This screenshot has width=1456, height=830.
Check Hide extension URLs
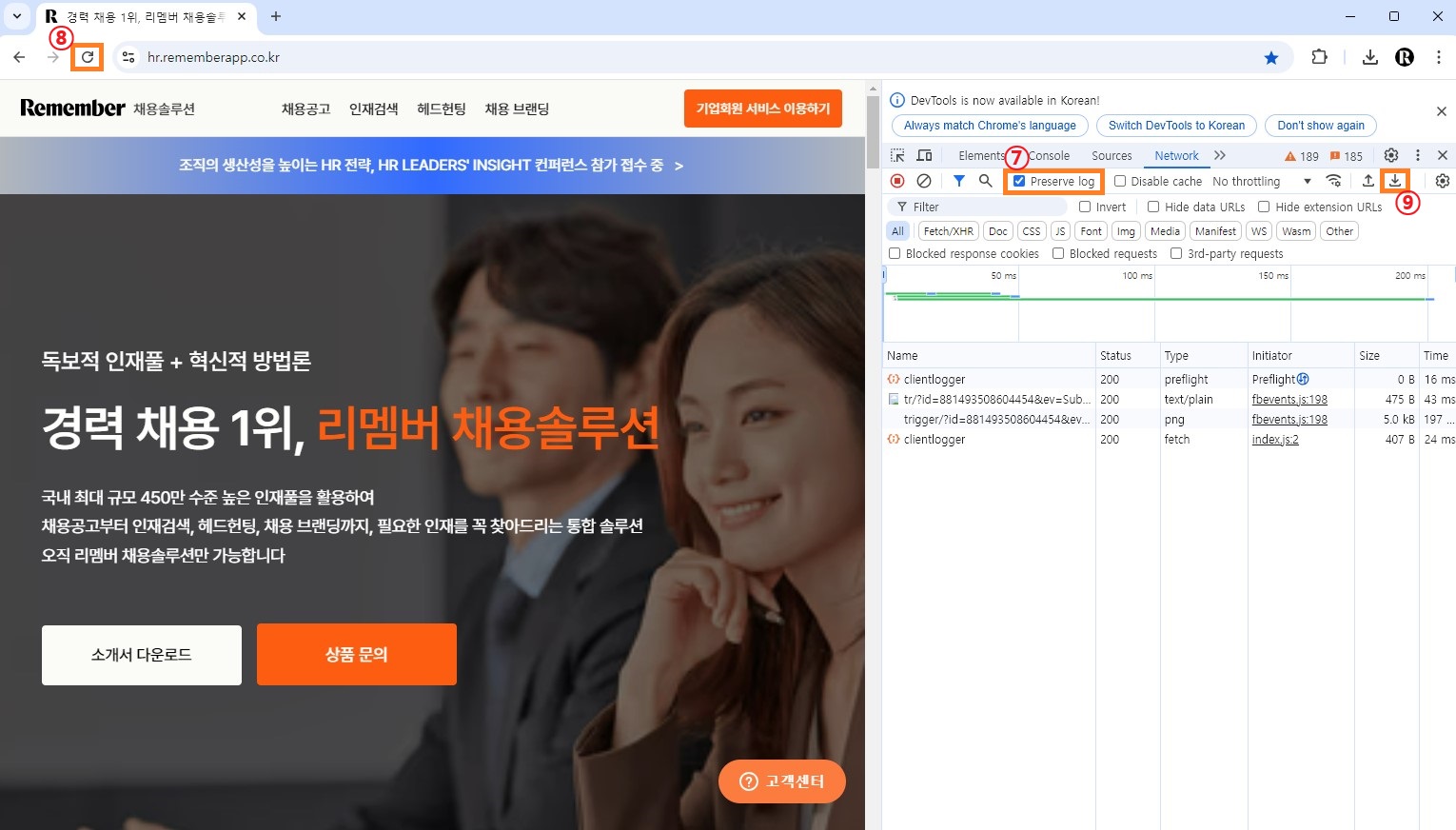point(1264,207)
